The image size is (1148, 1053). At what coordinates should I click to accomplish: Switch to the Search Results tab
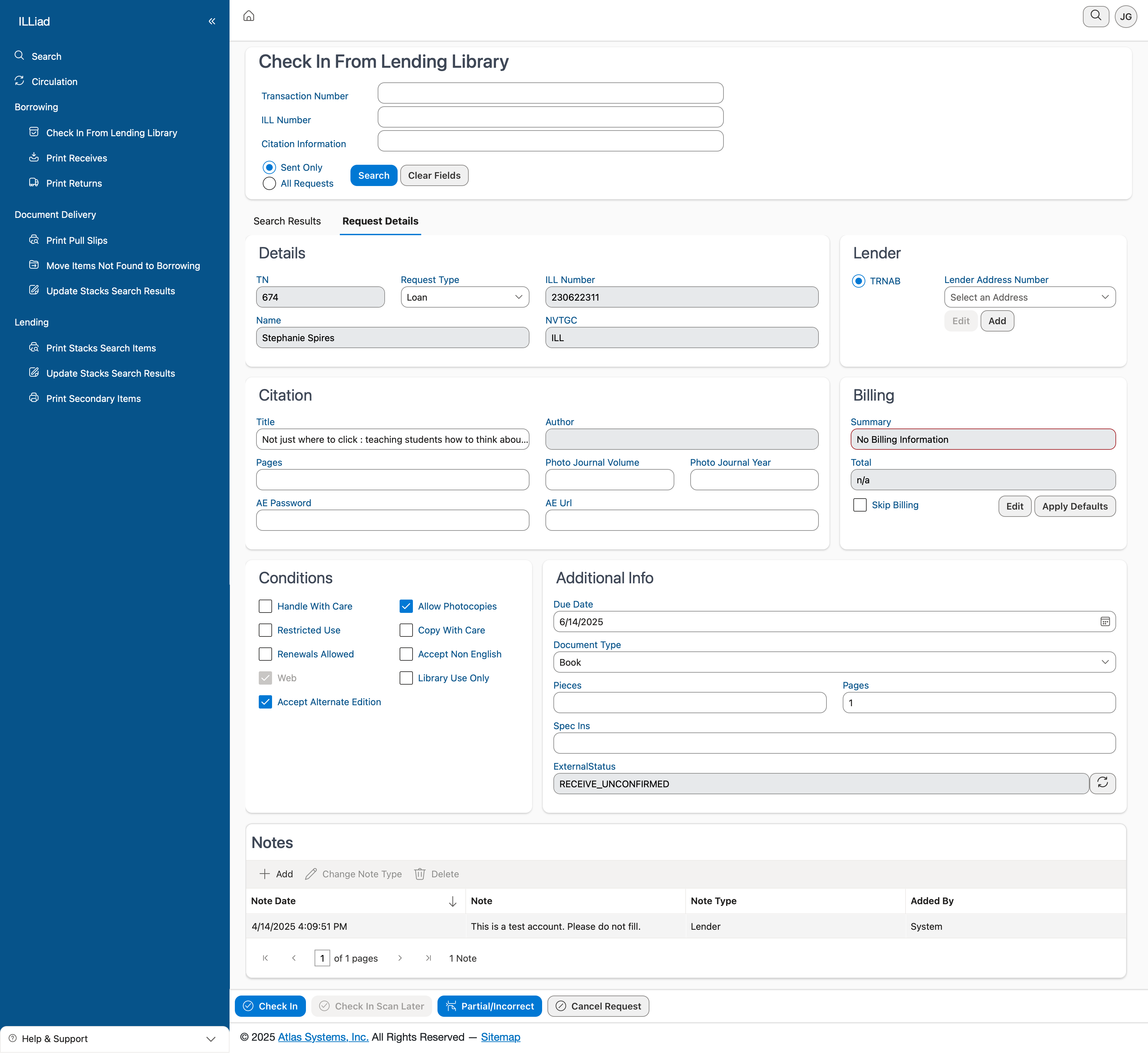[x=287, y=221]
